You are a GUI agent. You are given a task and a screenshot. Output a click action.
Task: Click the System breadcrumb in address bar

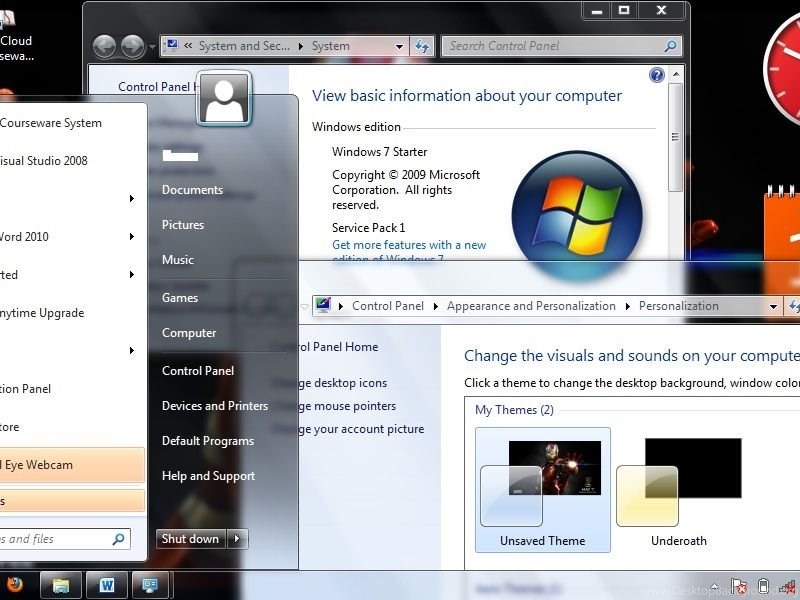(x=331, y=46)
